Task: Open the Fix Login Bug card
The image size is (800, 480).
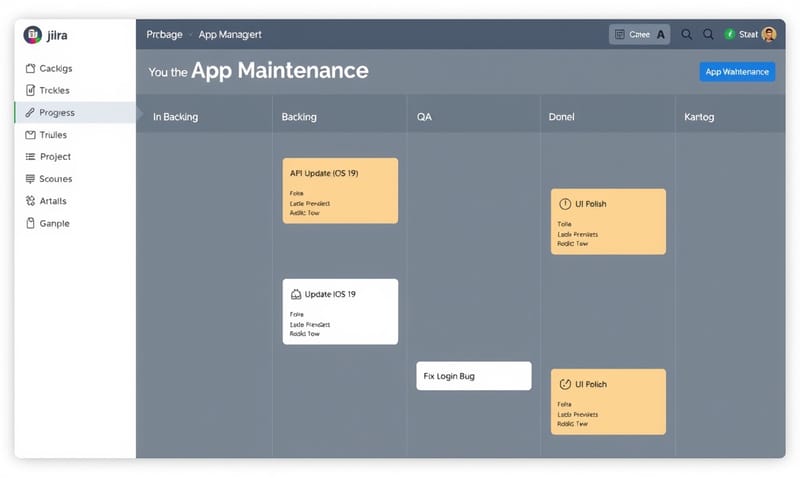Action: 473,376
